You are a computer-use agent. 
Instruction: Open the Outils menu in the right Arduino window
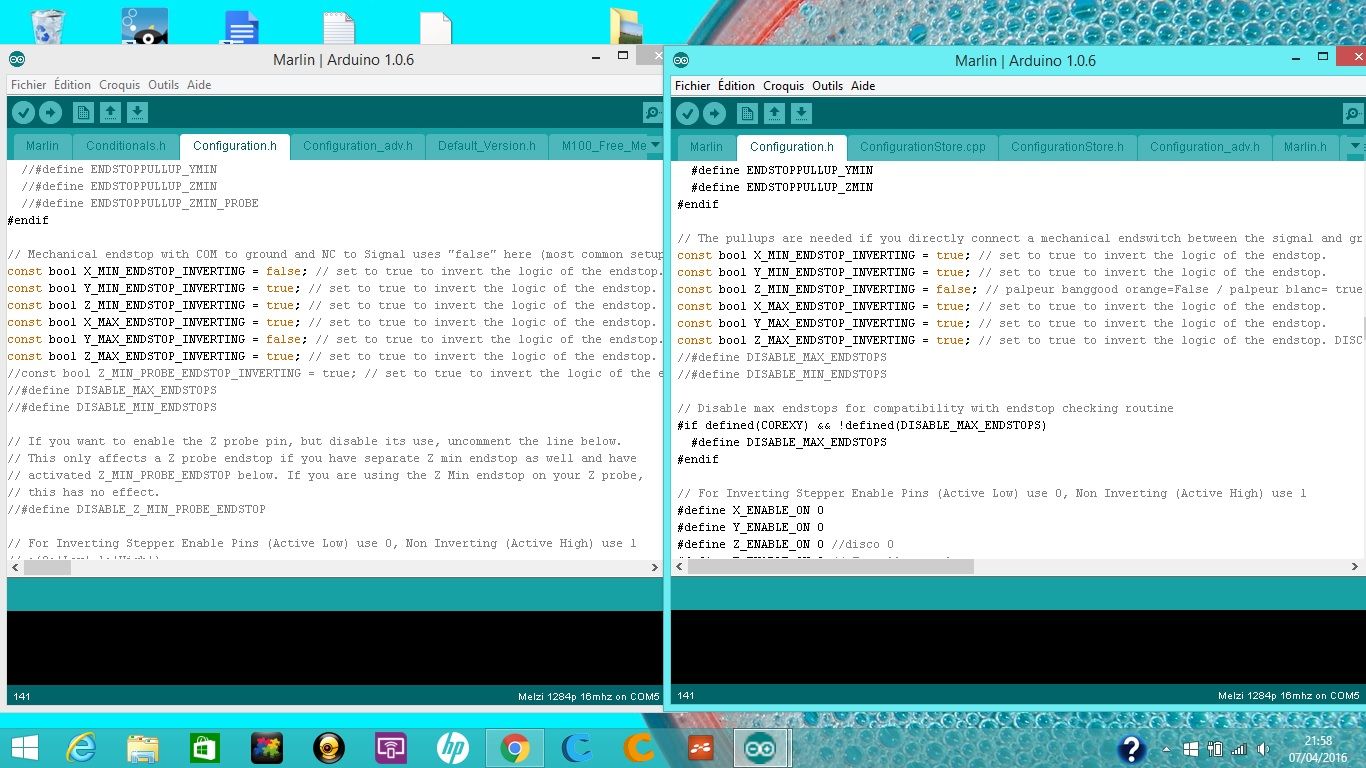828,86
